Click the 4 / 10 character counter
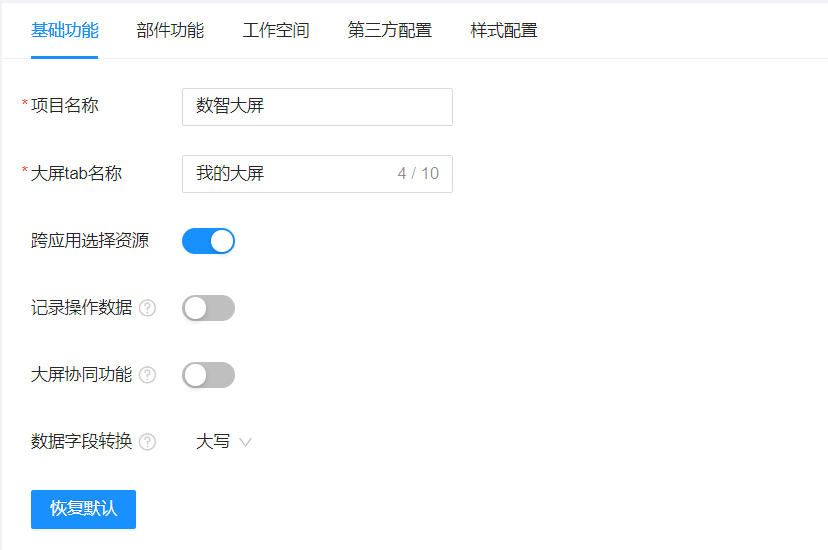The image size is (828, 550). coord(418,174)
